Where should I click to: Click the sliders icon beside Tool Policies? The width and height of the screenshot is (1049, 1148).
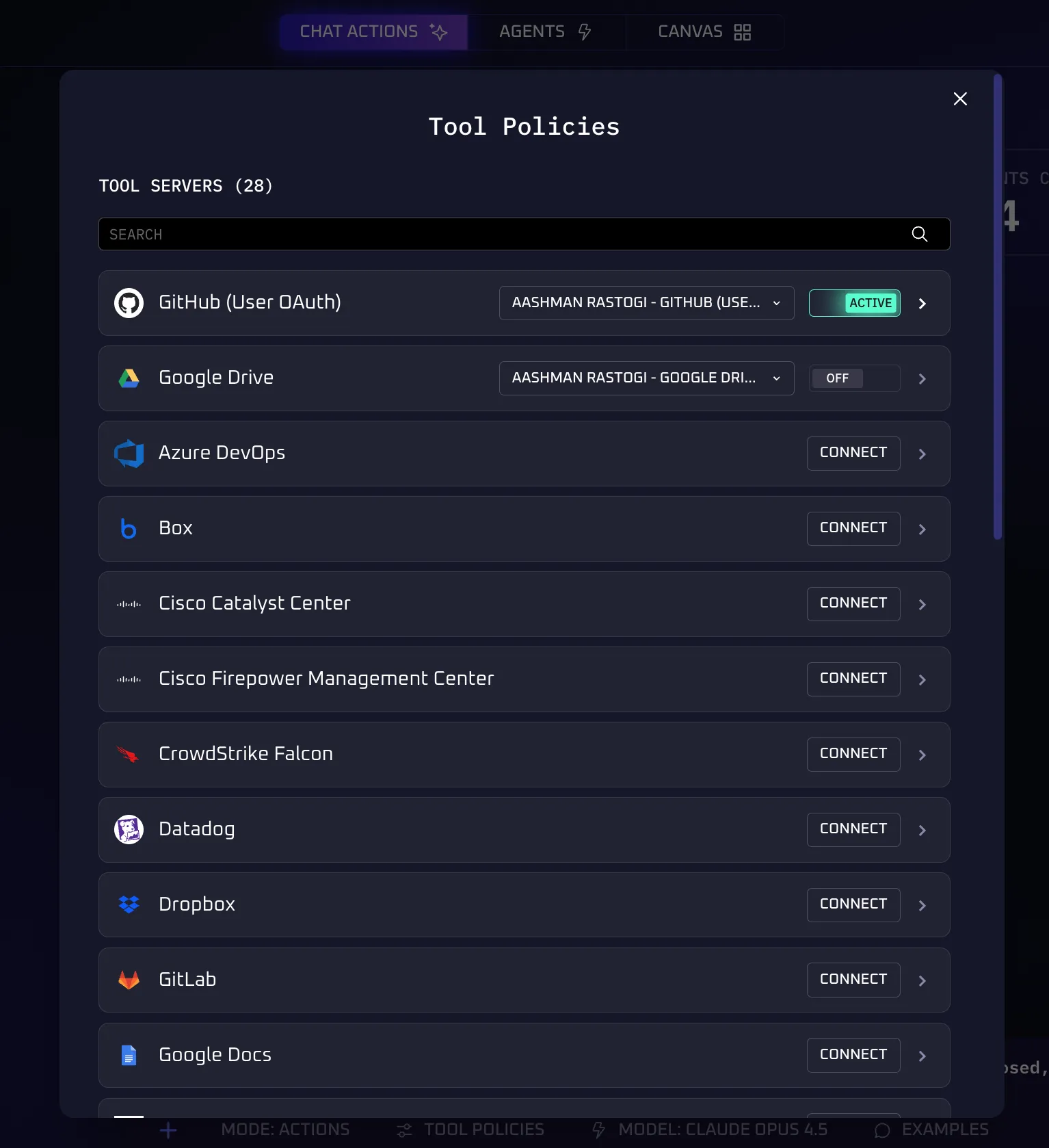405,1130
